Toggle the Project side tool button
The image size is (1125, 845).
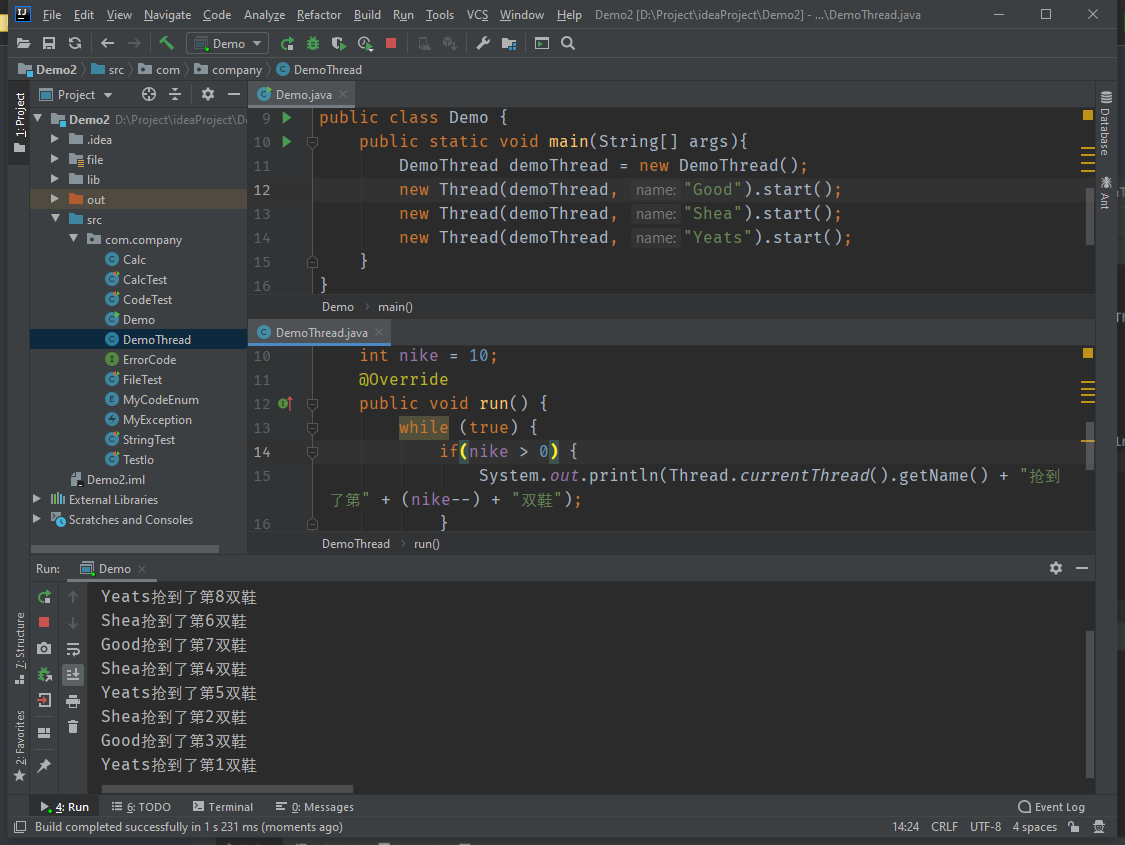coord(19,123)
